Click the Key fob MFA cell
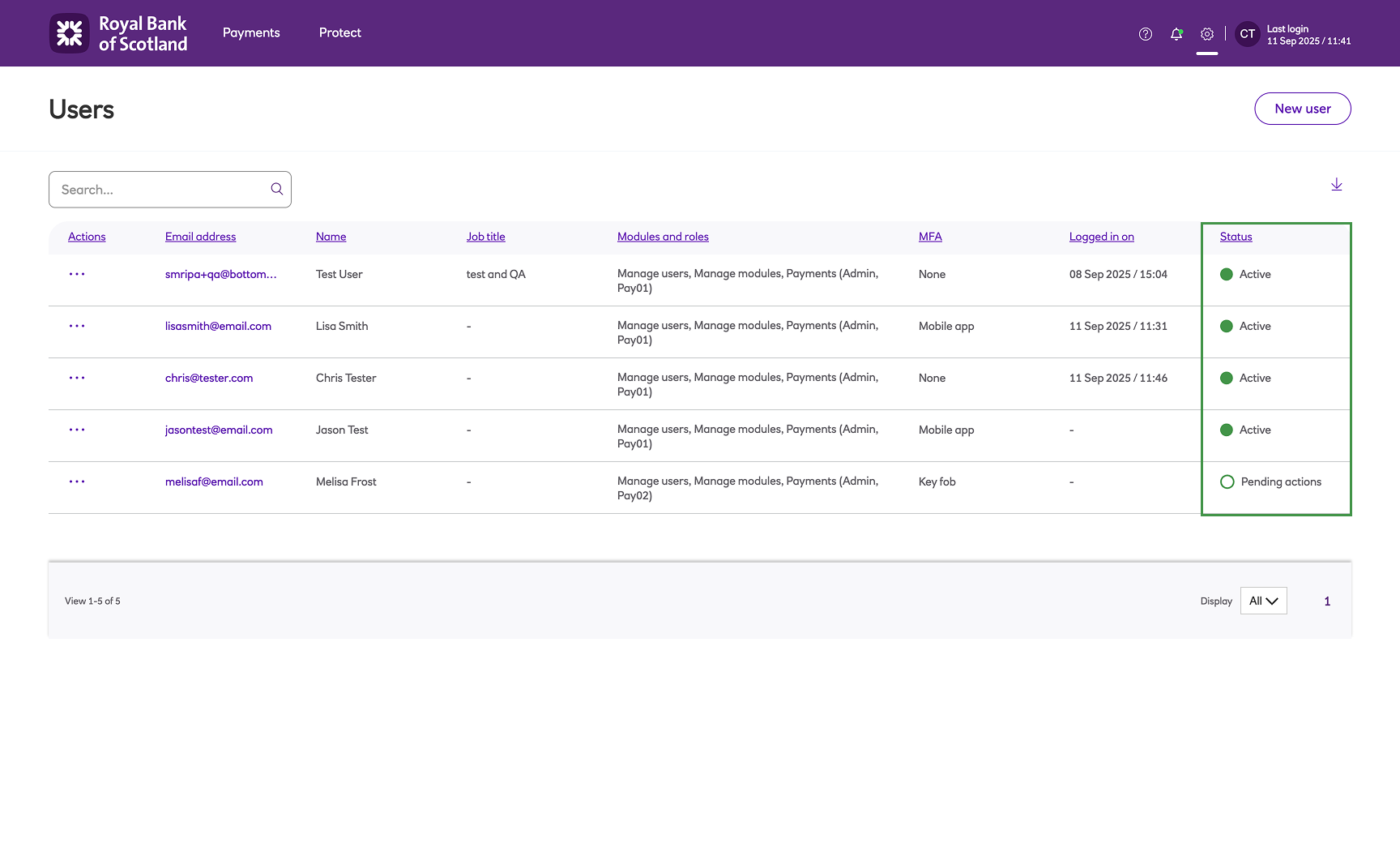This screenshot has height=843, width=1400. click(937, 481)
